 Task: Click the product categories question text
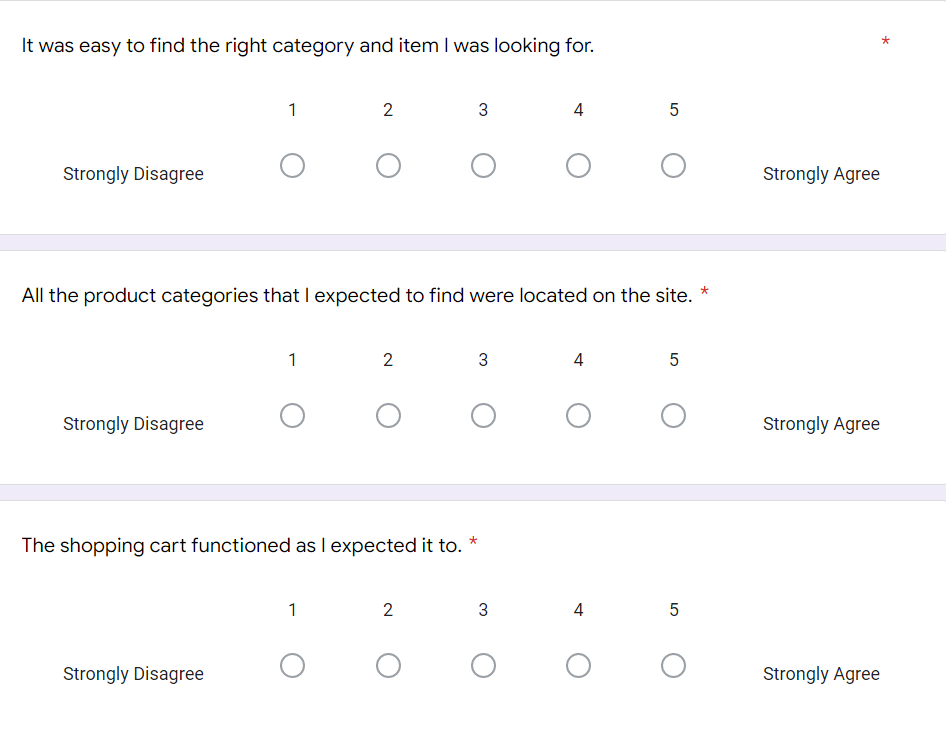pyautogui.click(x=357, y=296)
